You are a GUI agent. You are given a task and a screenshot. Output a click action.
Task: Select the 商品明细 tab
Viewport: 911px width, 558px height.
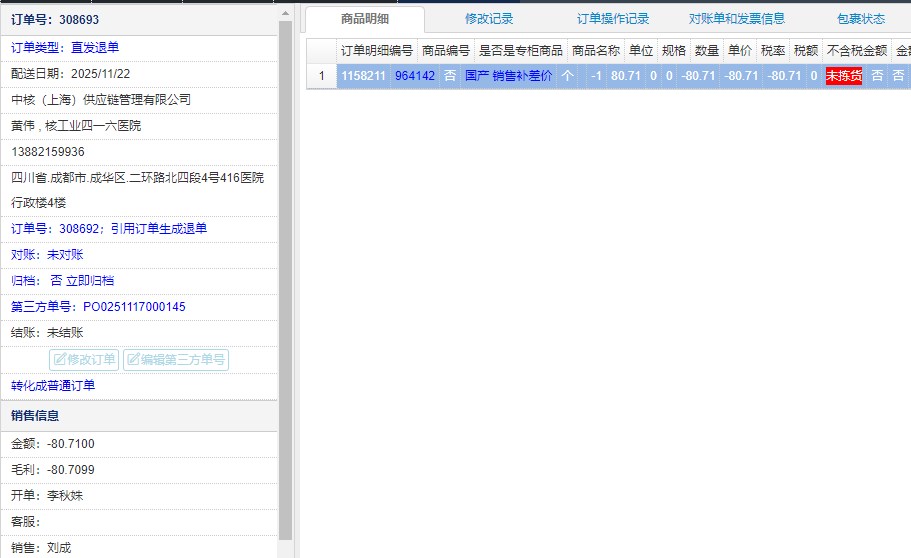coord(365,19)
